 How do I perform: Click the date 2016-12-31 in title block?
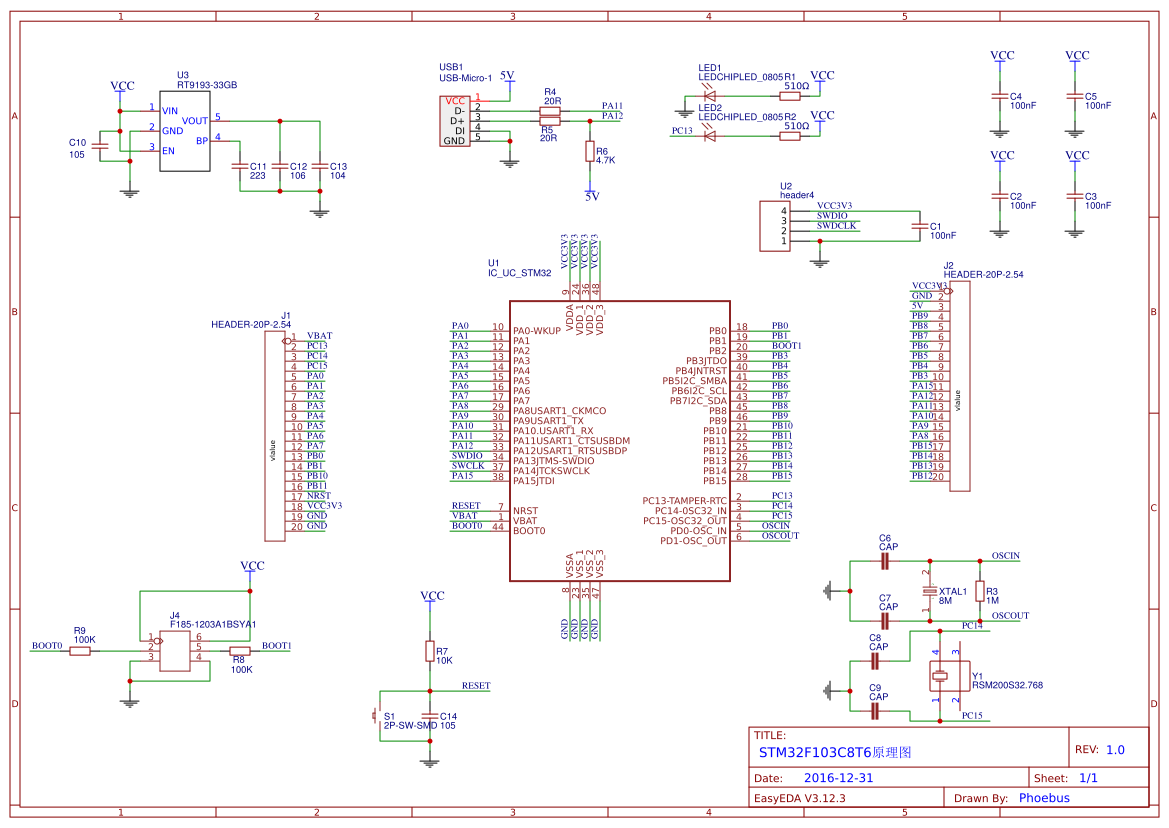point(839,778)
